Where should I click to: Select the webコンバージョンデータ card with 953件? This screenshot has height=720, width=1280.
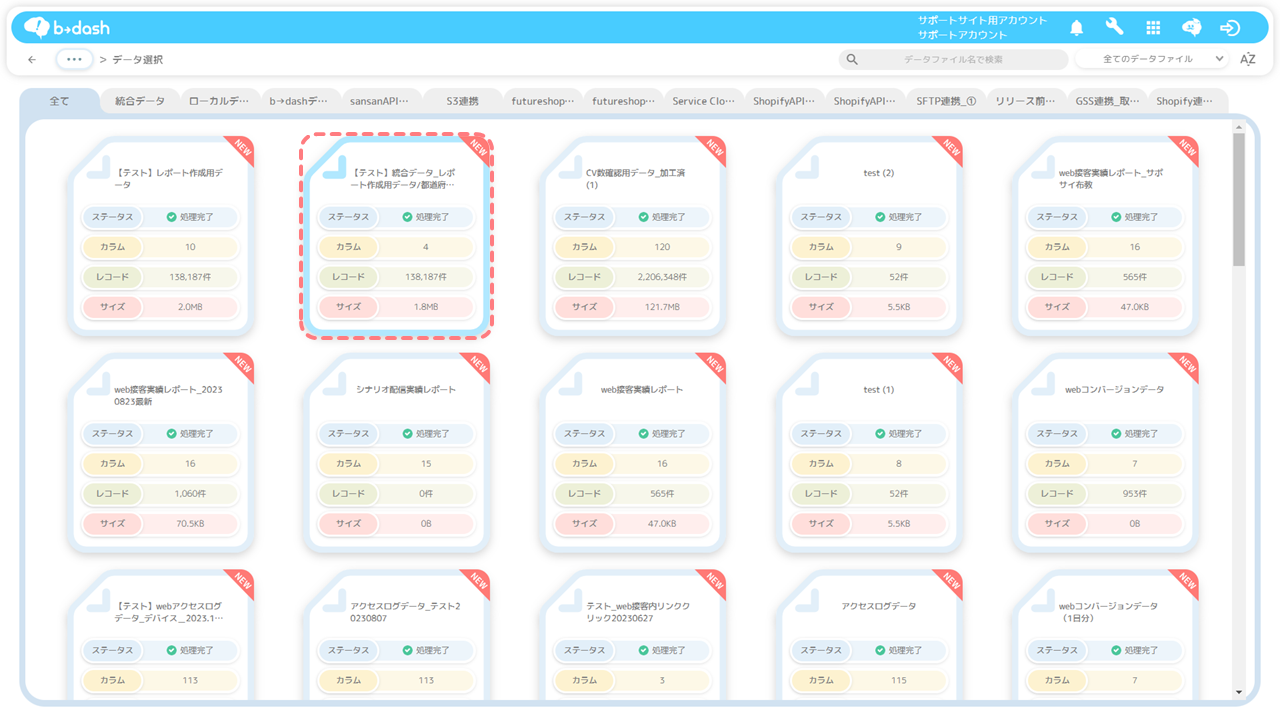1107,452
